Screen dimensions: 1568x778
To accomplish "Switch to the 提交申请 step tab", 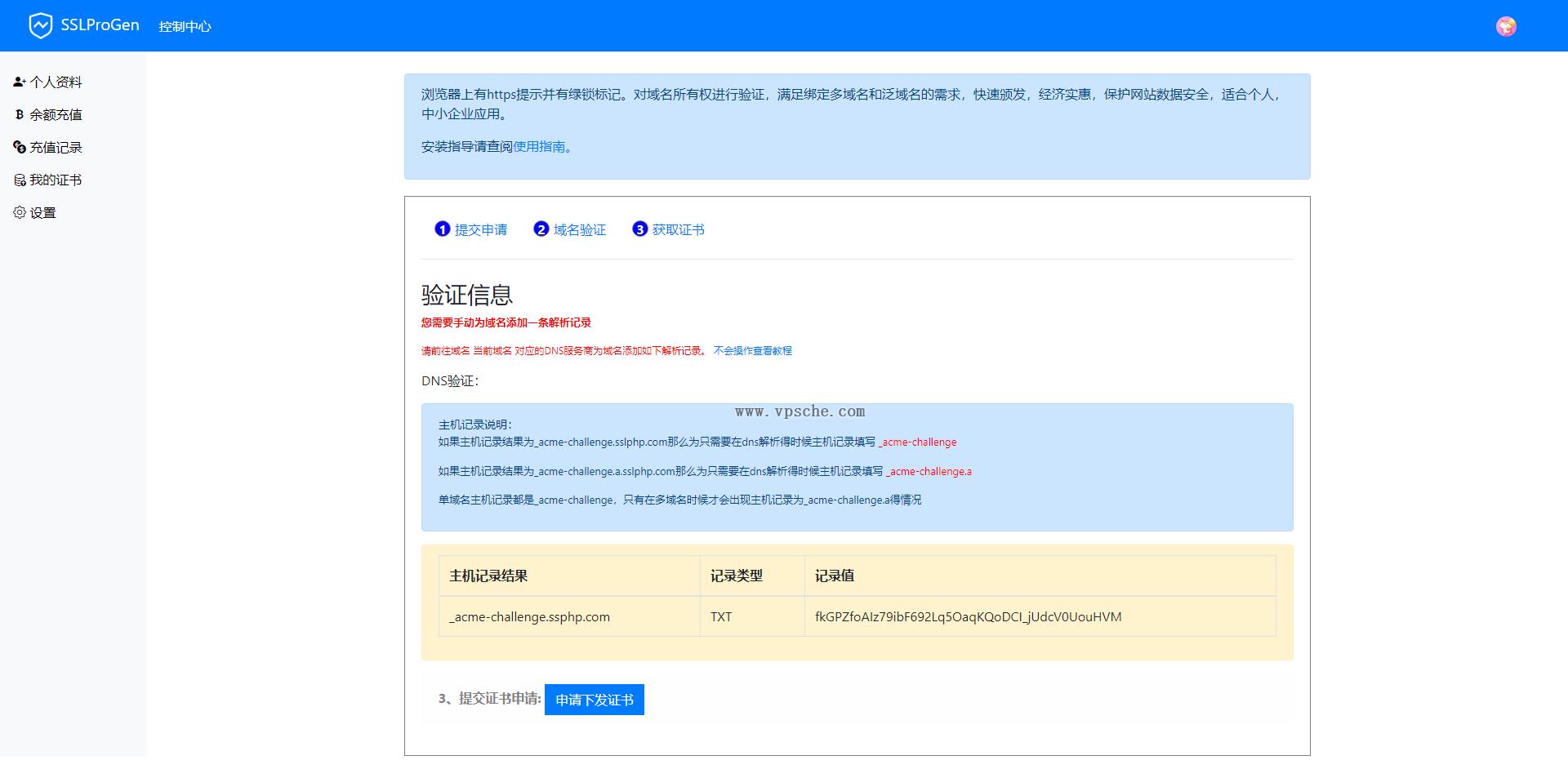I will tap(482, 229).
